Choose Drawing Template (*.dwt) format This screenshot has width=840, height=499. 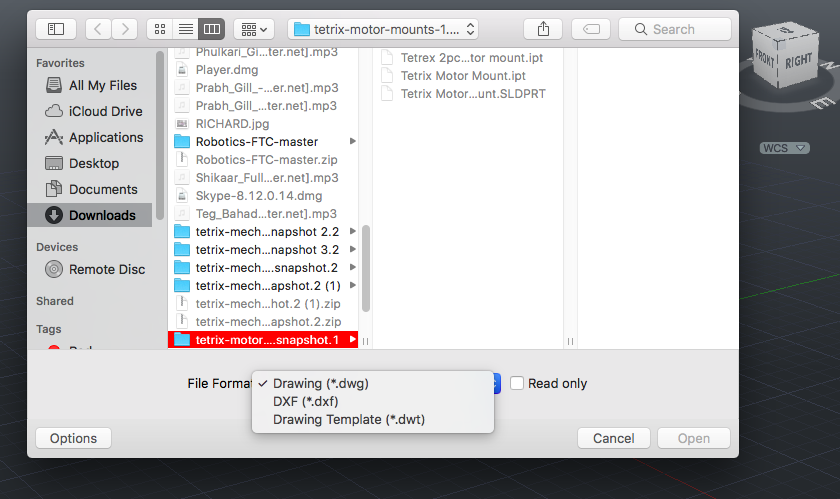pos(373,419)
